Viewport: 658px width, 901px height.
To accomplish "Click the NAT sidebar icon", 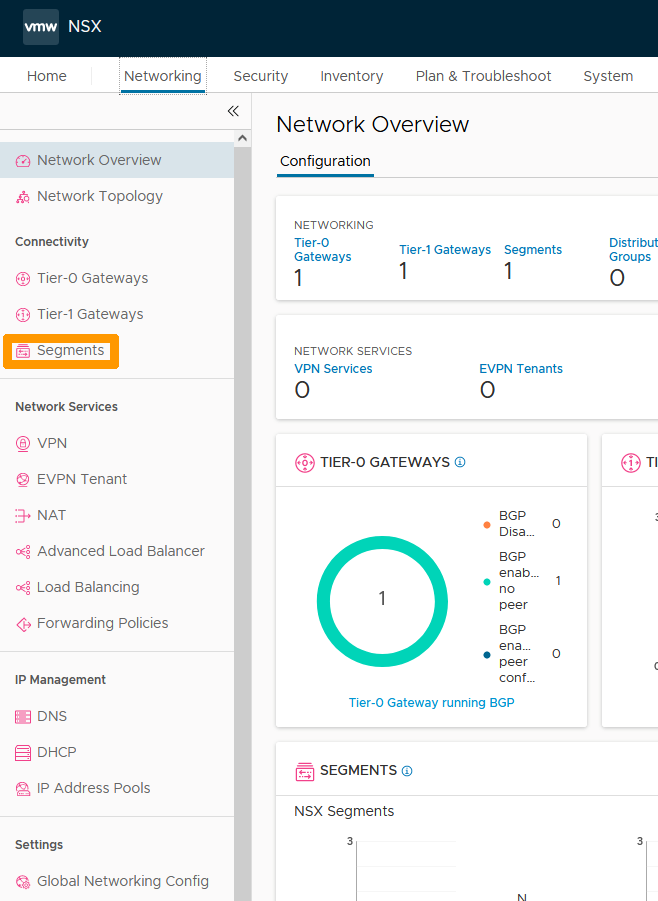I will [23, 516].
